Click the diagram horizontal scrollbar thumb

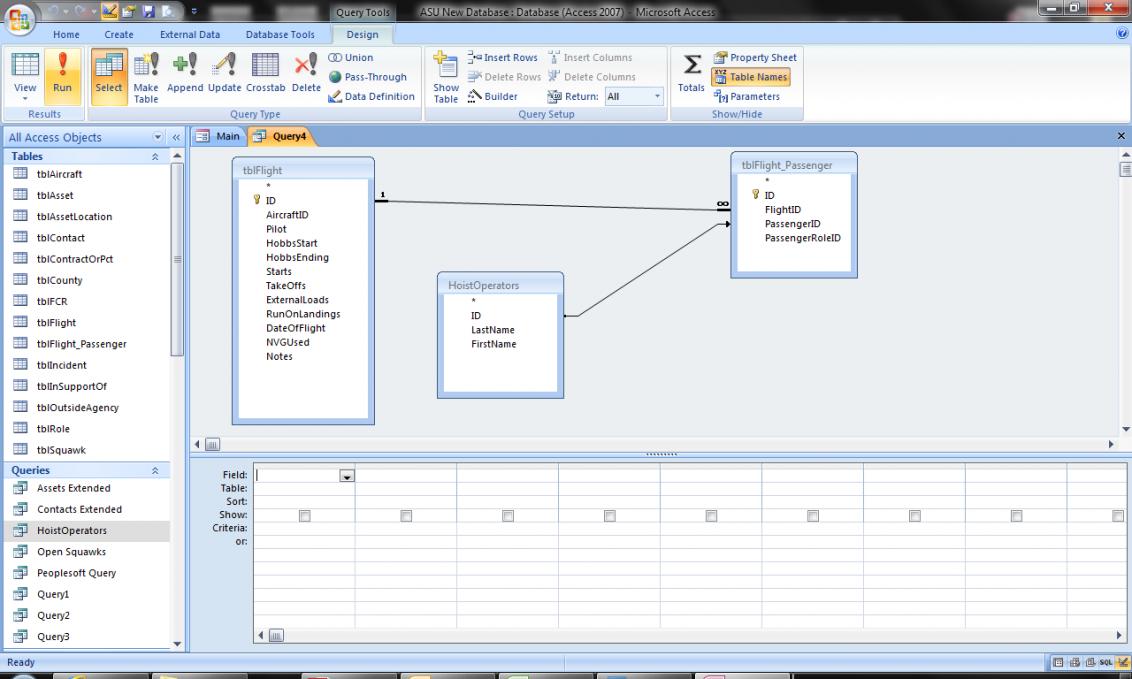click(212, 444)
